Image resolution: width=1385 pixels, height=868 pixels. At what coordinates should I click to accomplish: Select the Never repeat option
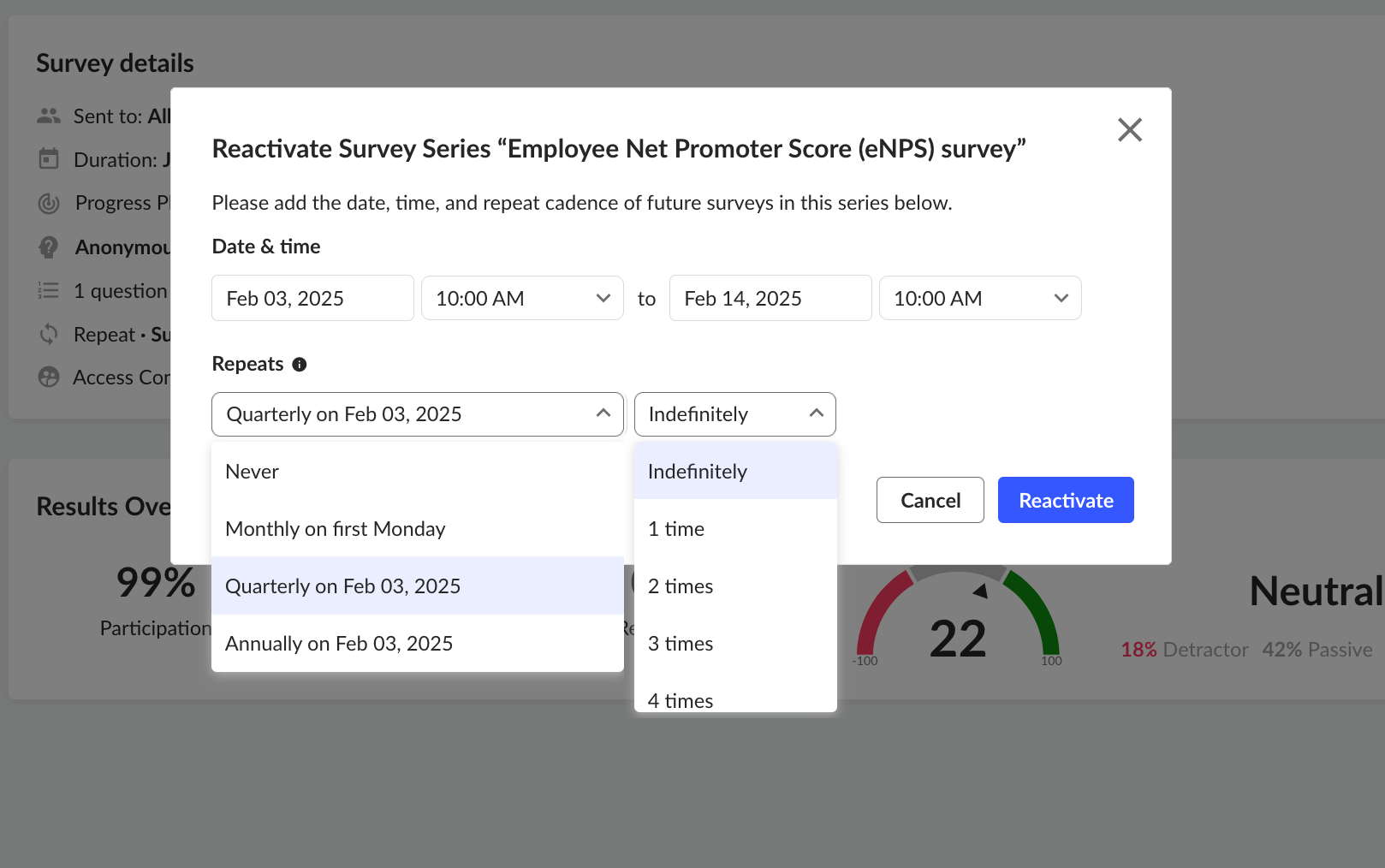coord(418,472)
